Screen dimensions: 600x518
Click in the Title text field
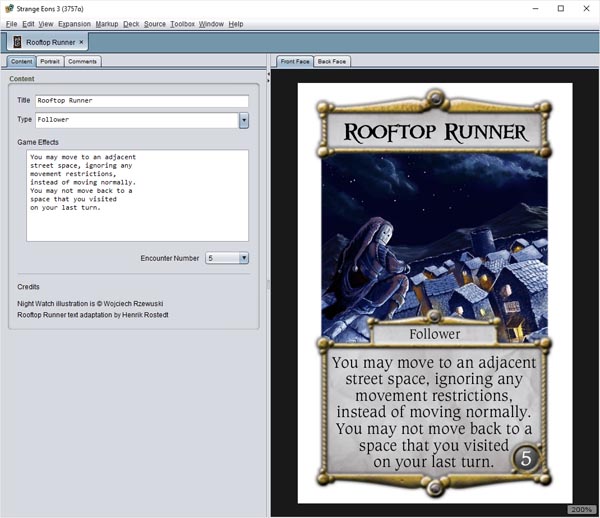coord(142,101)
